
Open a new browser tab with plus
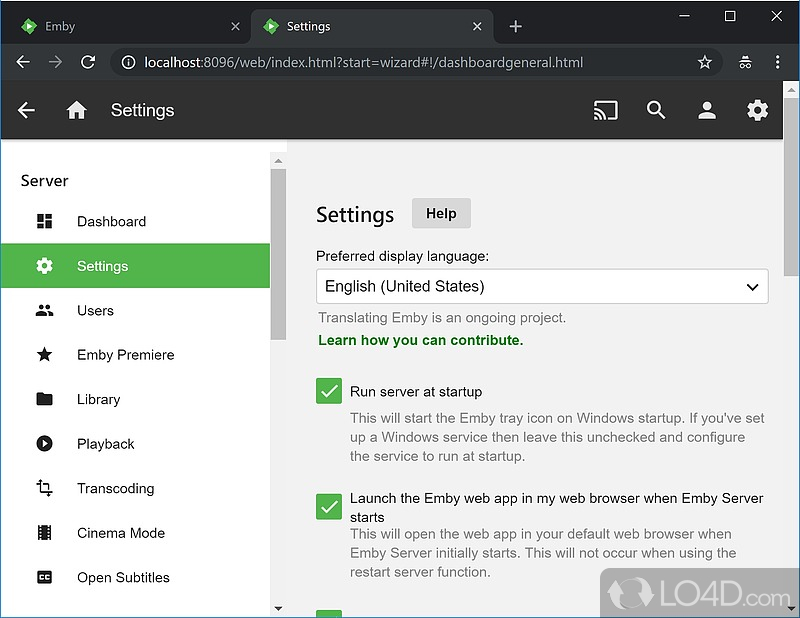[515, 26]
